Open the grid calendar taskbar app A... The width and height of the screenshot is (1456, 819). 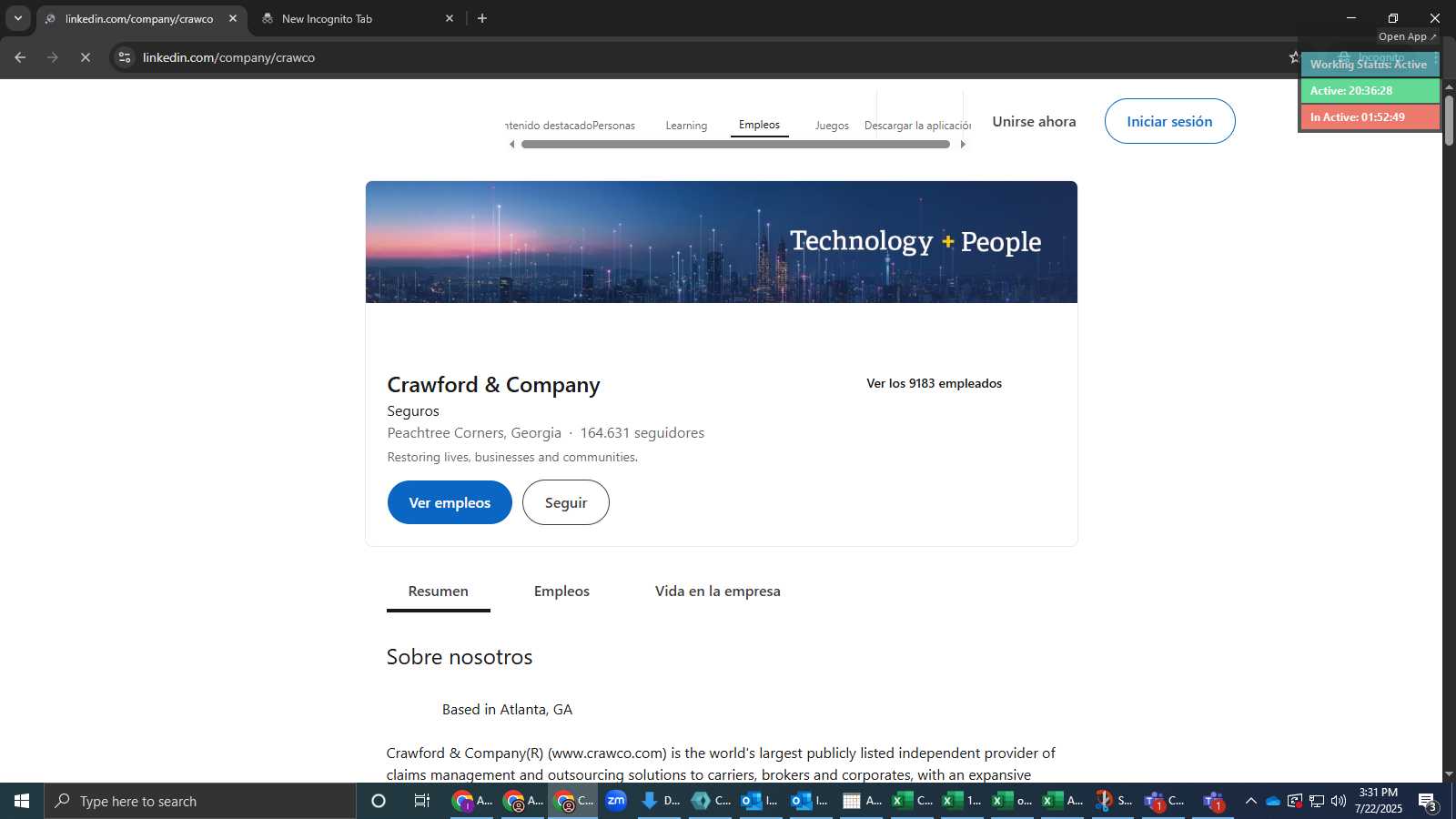click(x=862, y=801)
